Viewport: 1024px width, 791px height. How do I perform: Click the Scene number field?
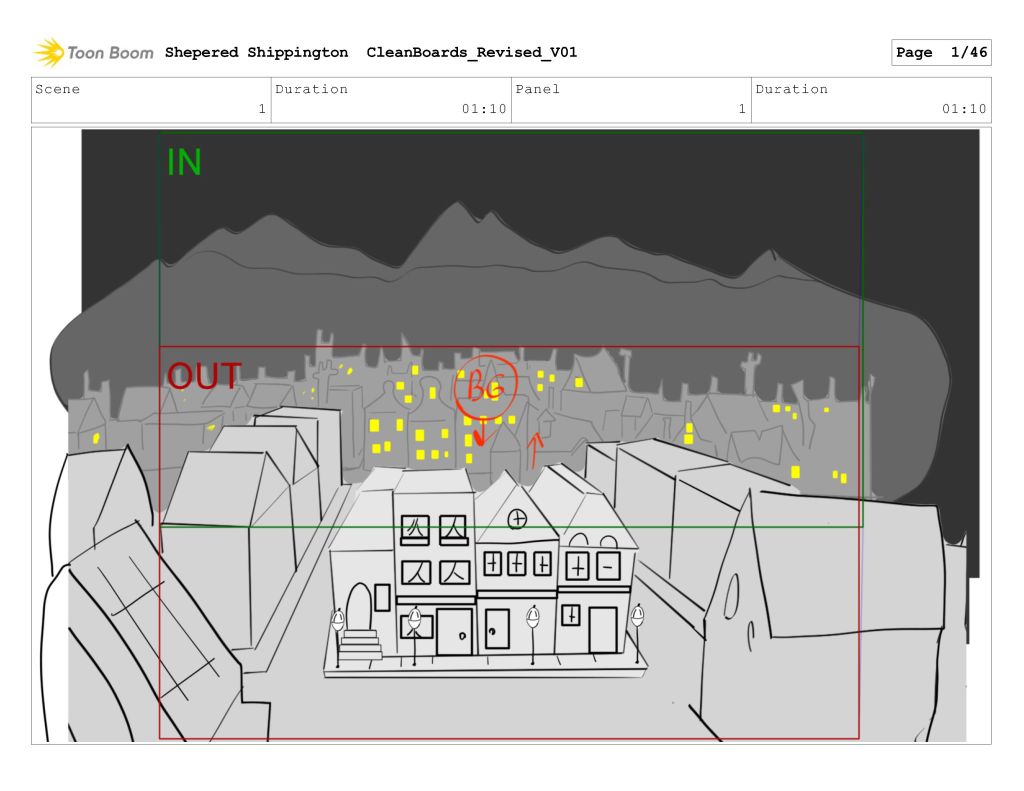(151, 100)
